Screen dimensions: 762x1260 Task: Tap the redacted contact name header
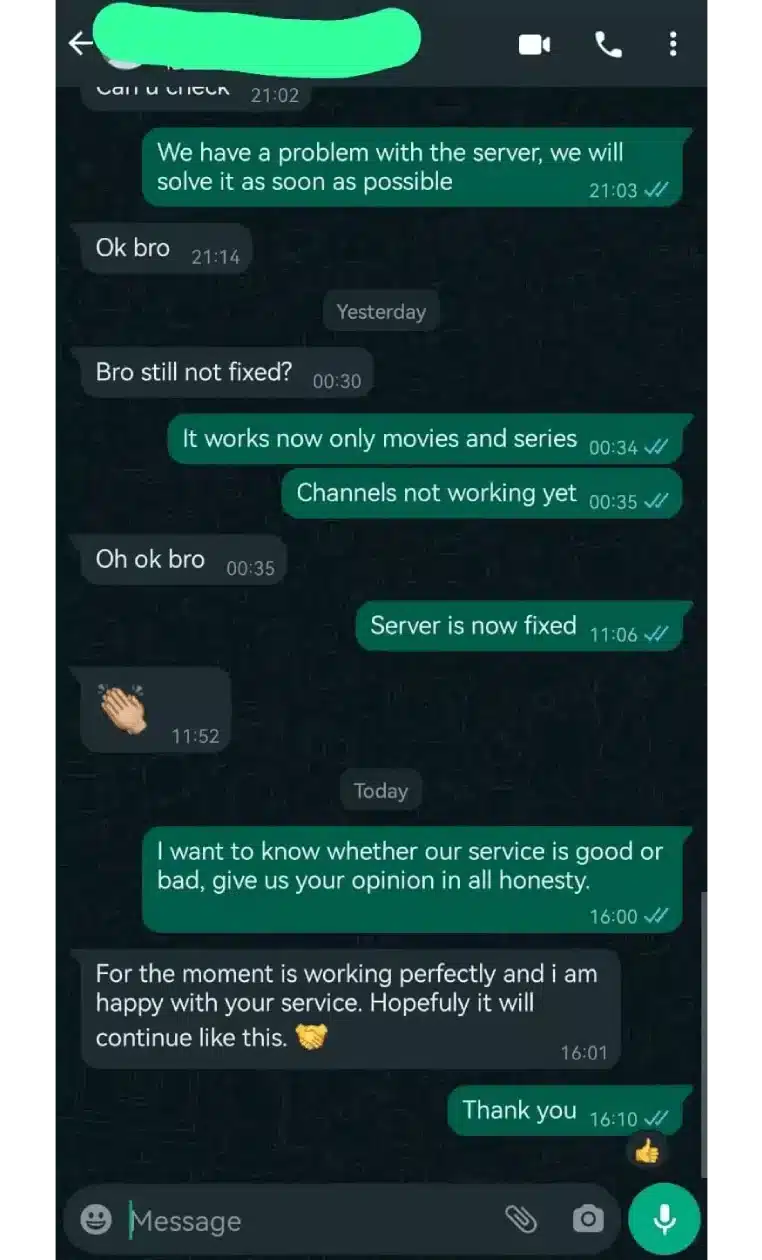point(255,42)
